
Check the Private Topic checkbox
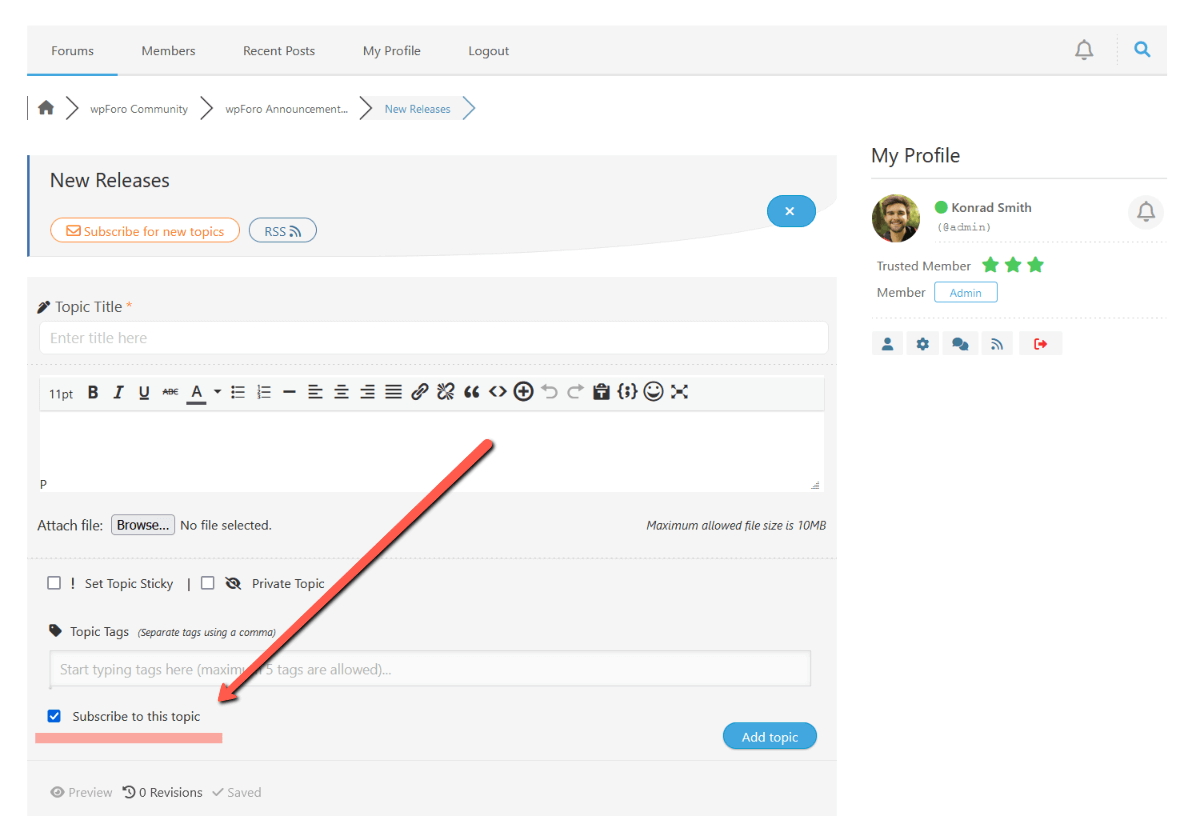click(x=208, y=583)
